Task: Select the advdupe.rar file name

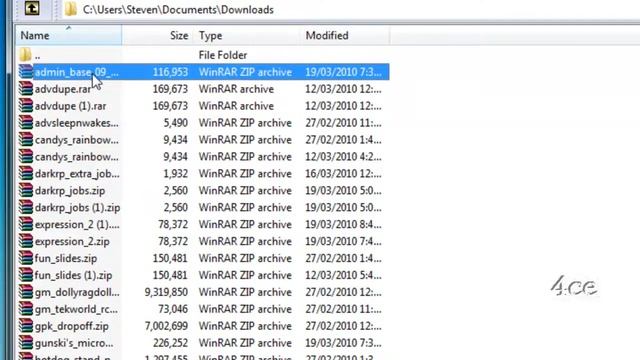Action: pos(63,89)
